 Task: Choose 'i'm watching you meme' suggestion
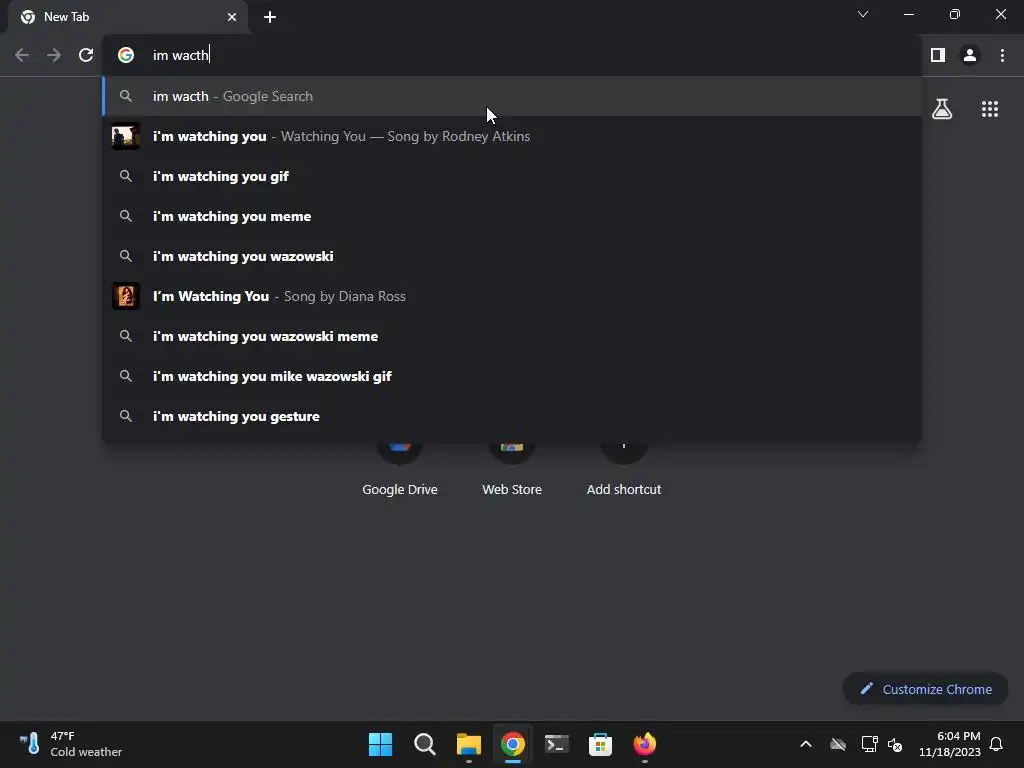point(512,216)
